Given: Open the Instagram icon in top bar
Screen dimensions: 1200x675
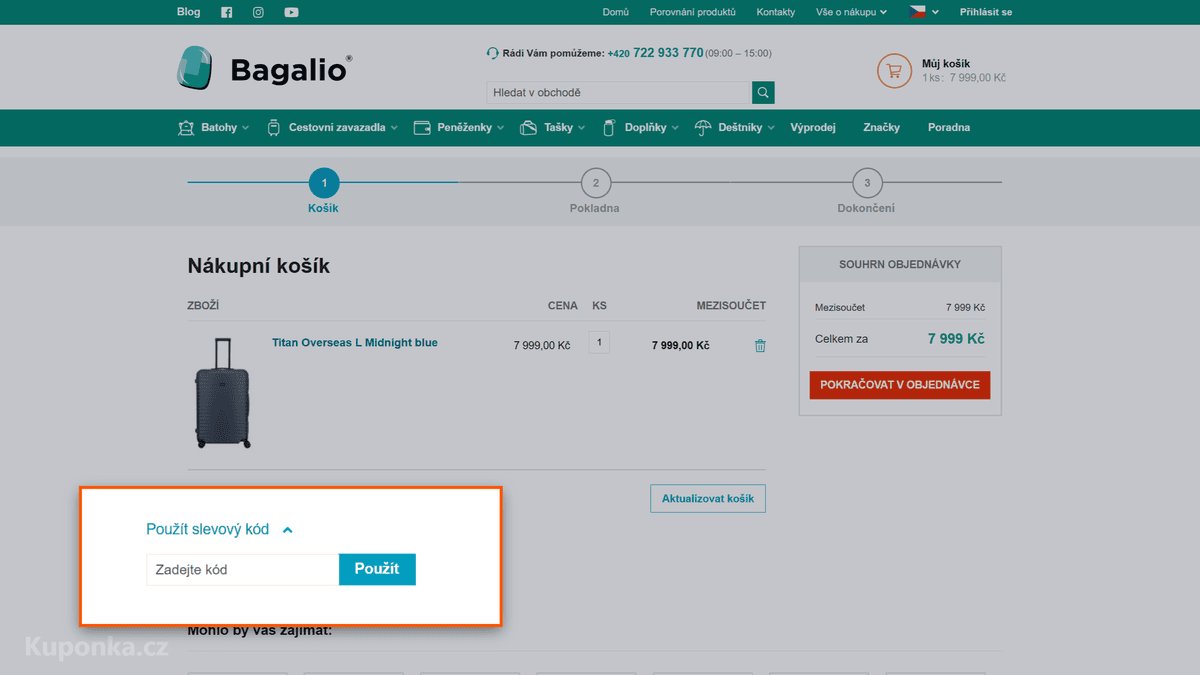Looking at the screenshot, I should pos(258,12).
